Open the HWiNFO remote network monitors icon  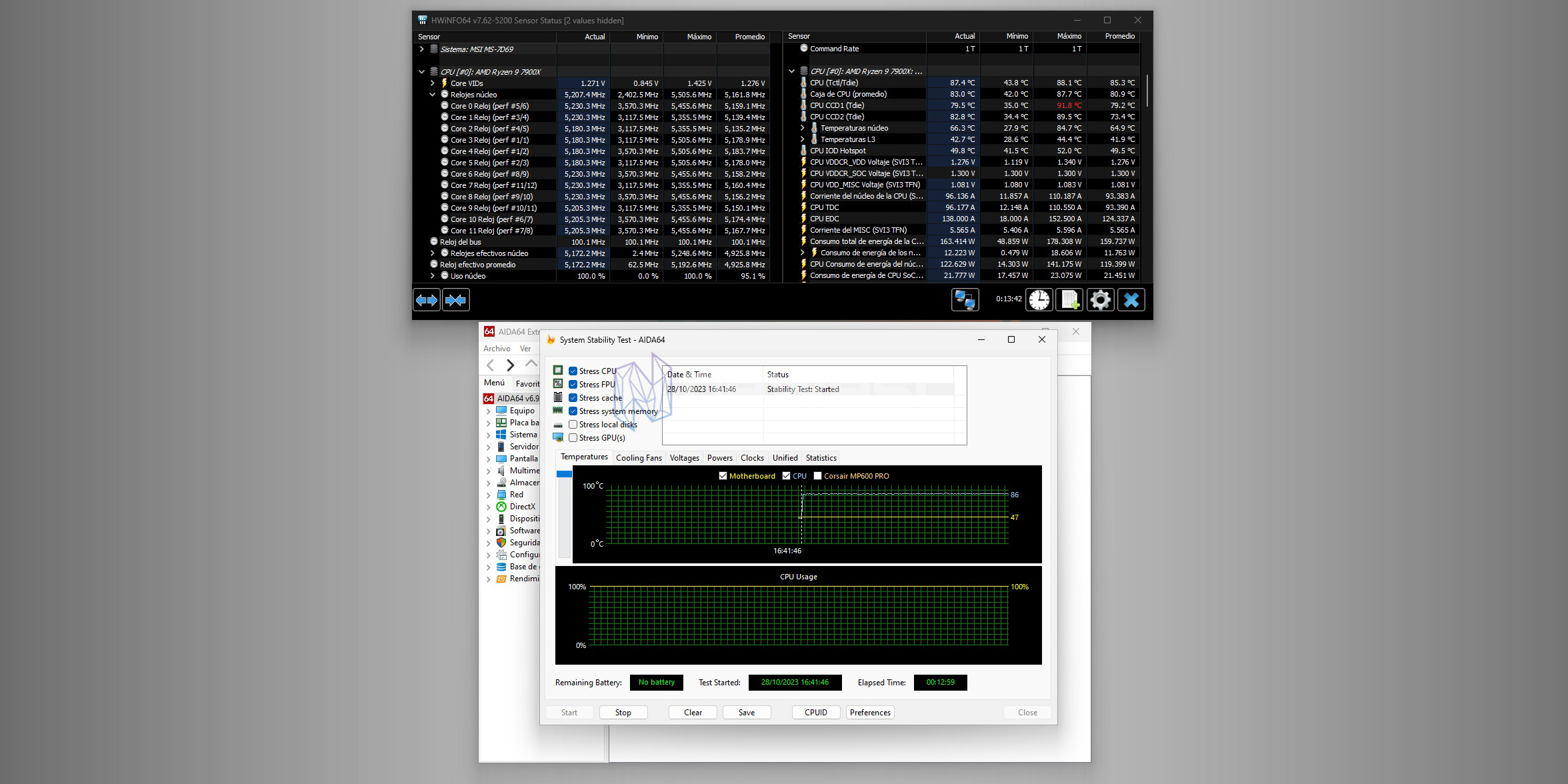(x=965, y=300)
